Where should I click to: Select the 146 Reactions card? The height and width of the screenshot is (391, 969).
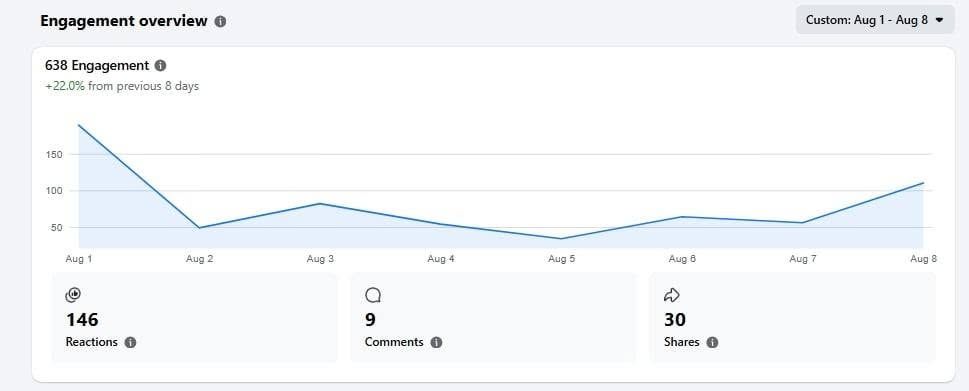(x=195, y=317)
